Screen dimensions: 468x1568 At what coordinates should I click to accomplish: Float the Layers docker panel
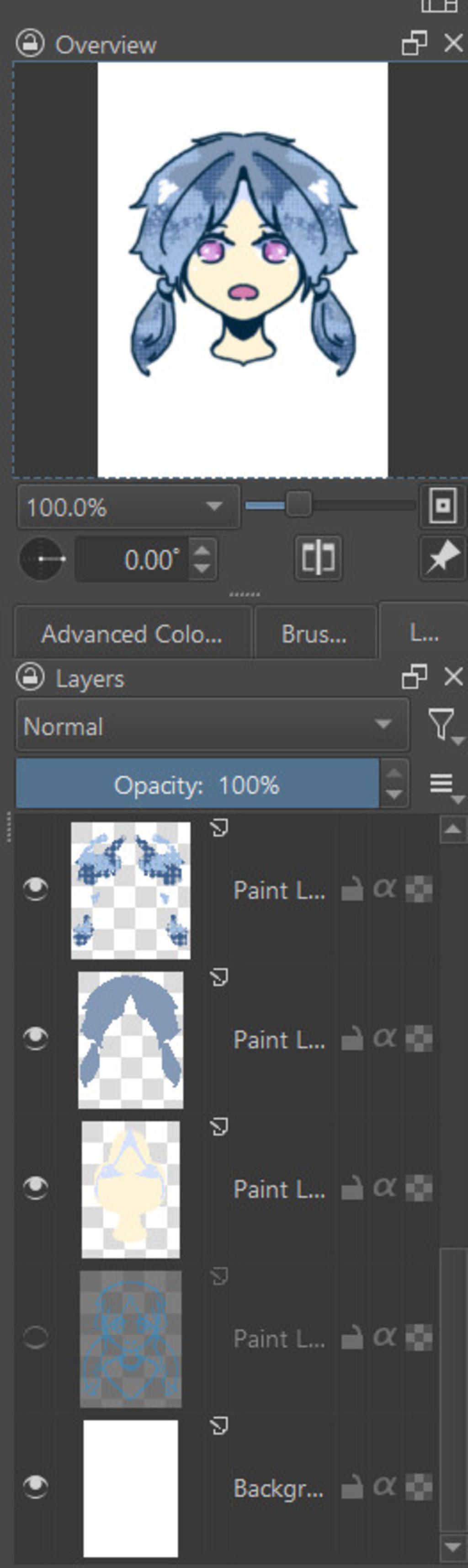point(414,677)
